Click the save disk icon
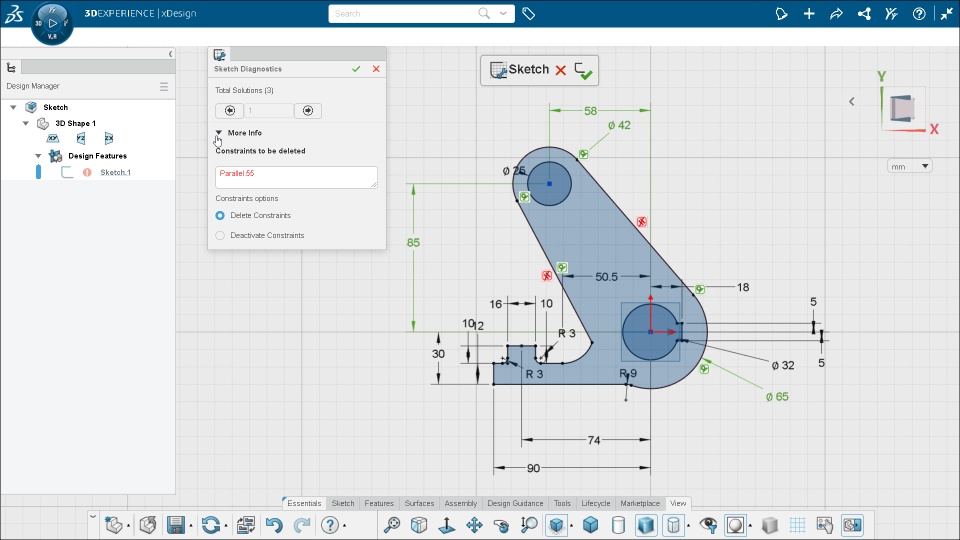960x540 pixels. [176, 525]
